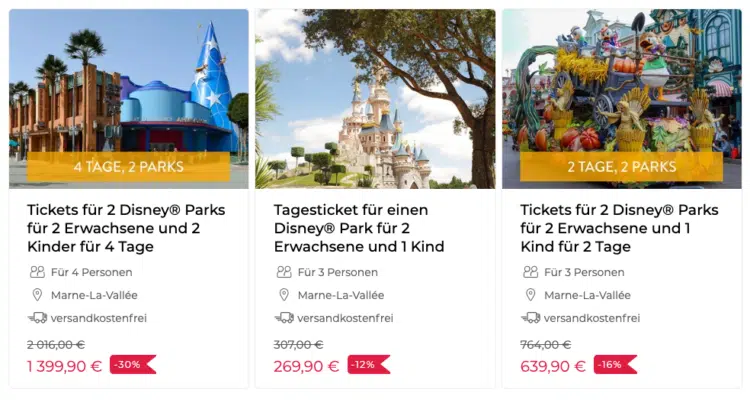Click persons icon on 2-day ticket card
This screenshot has height=400, width=750.
click(531, 272)
